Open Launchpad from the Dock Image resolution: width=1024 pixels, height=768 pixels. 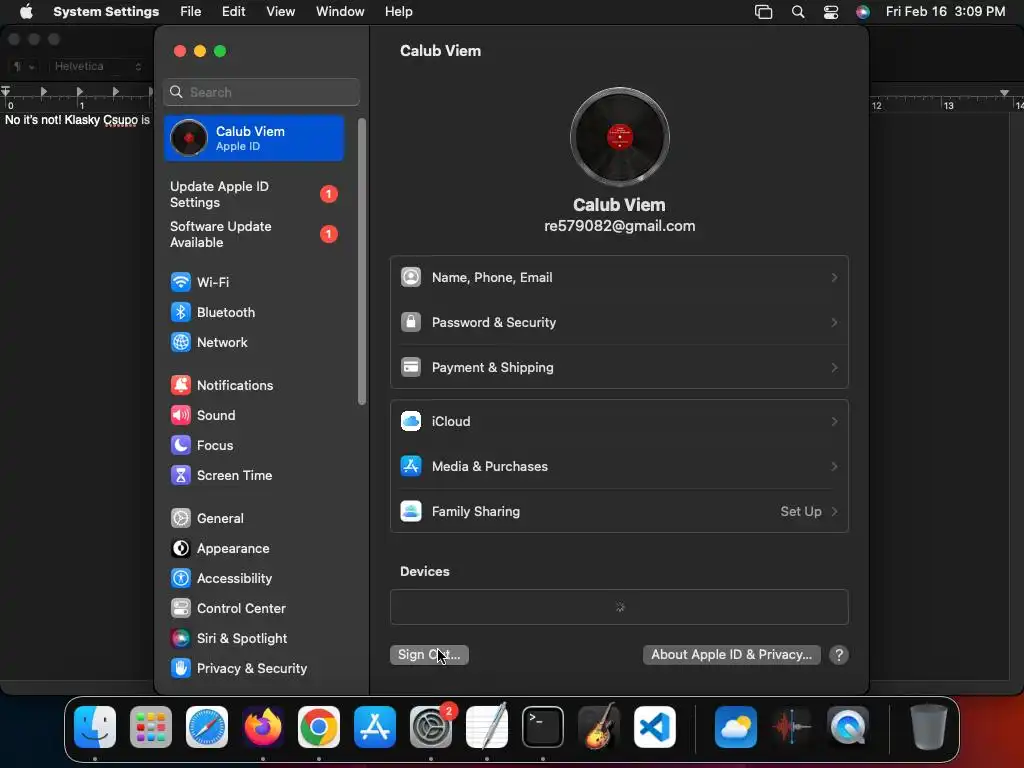click(x=151, y=727)
